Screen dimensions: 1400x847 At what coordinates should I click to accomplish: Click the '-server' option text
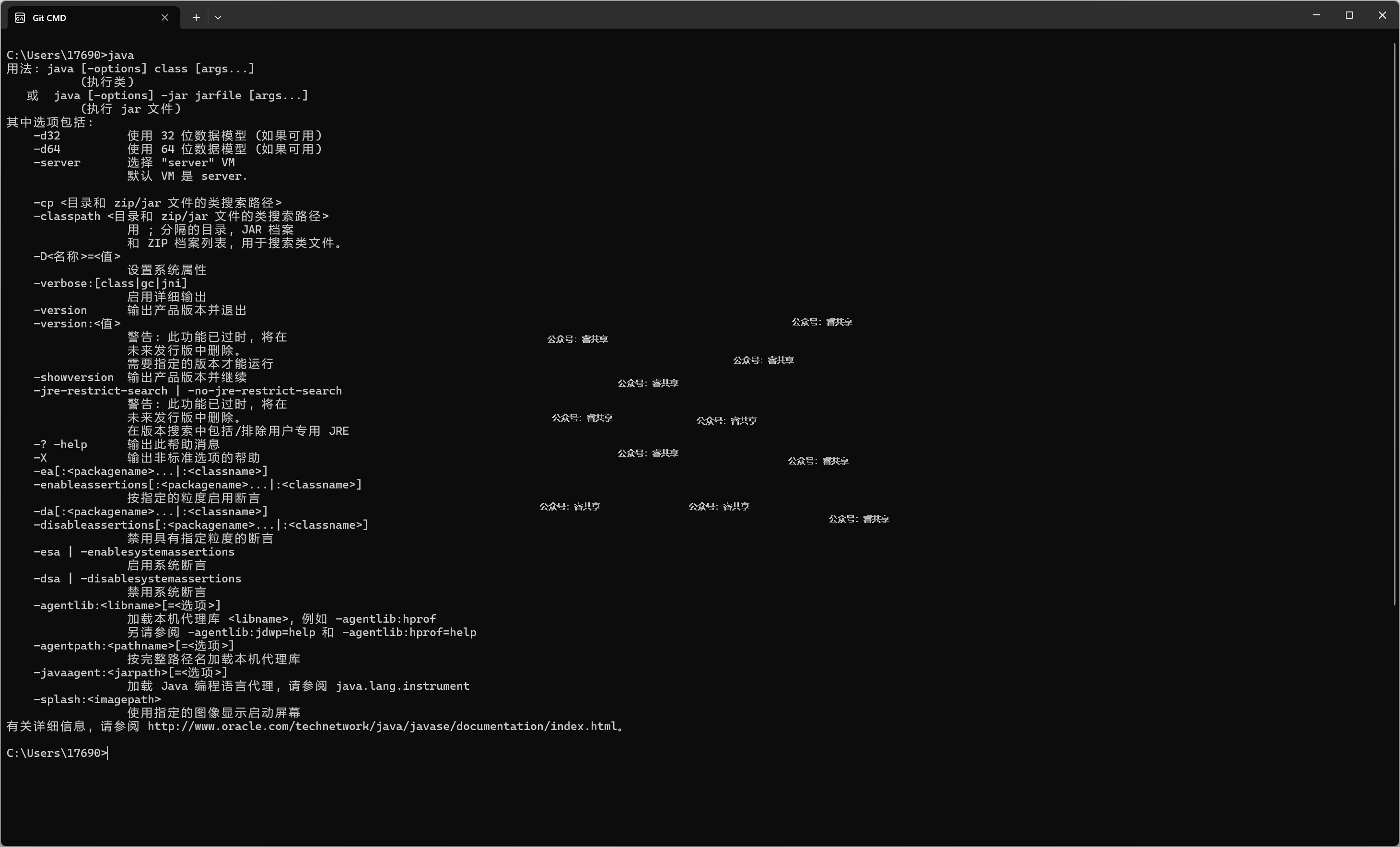pos(57,162)
